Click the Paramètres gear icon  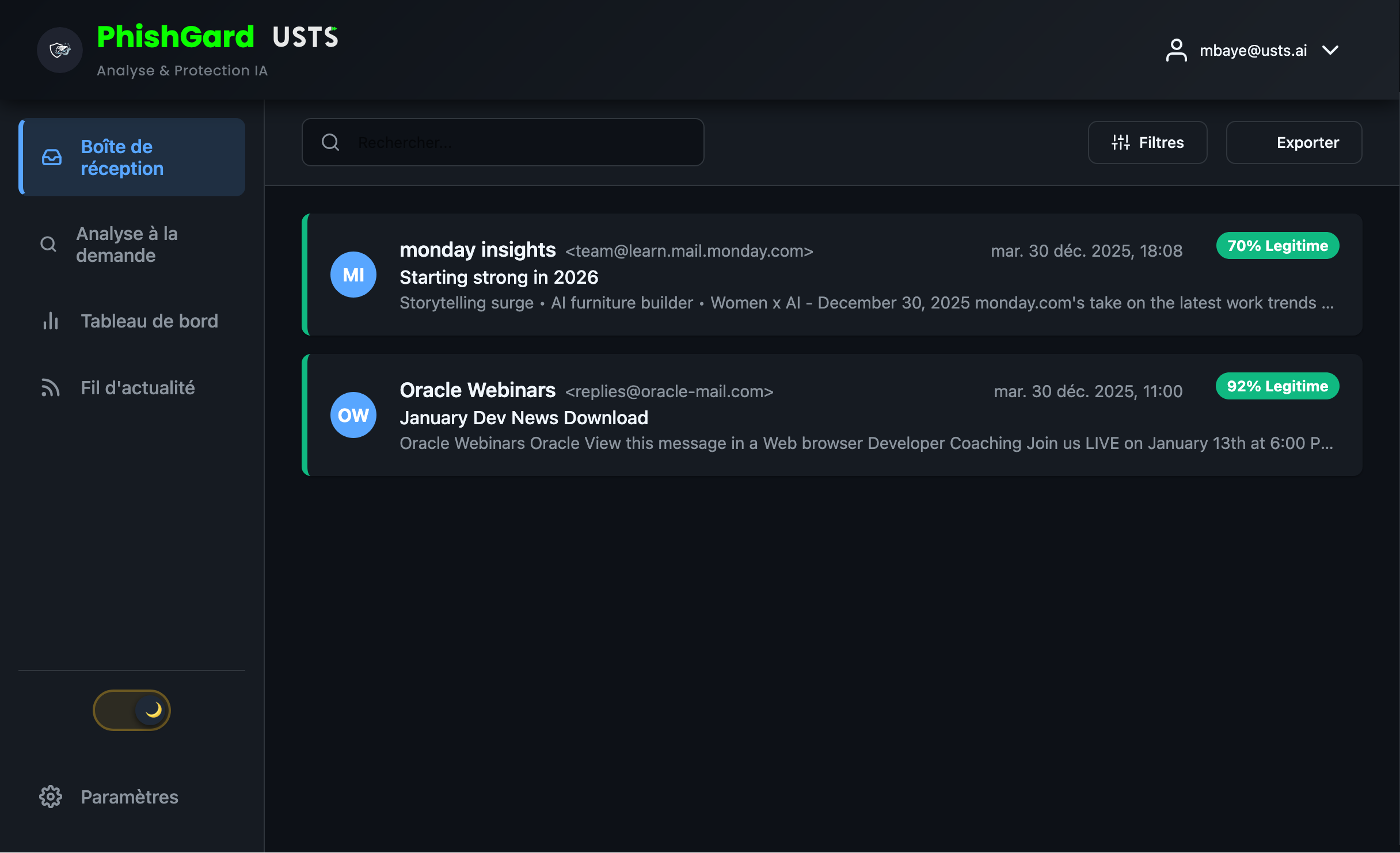point(50,797)
